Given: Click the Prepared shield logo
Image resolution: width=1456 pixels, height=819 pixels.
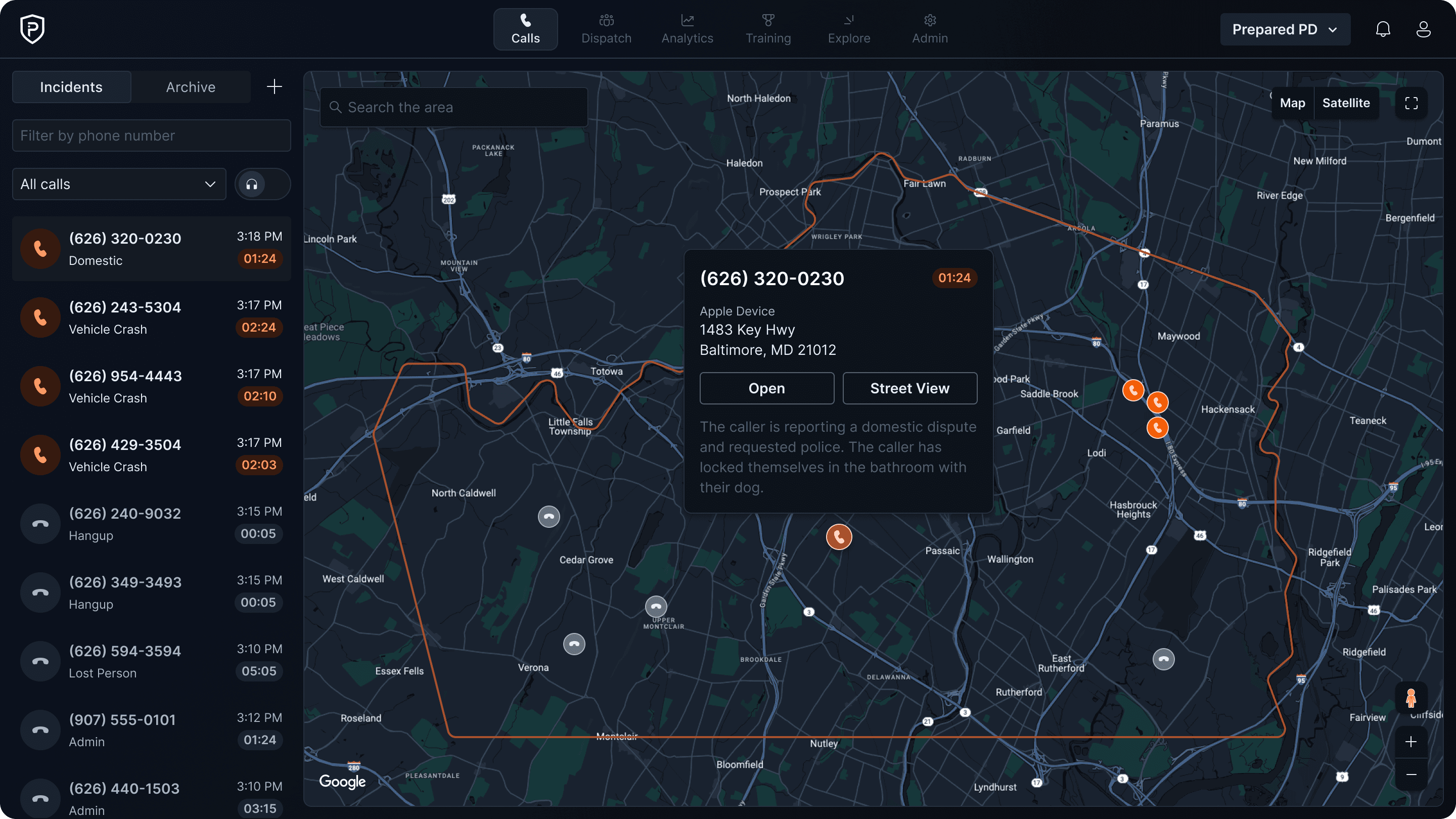Looking at the screenshot, I should pyautogui.click(x=32, y=29).
